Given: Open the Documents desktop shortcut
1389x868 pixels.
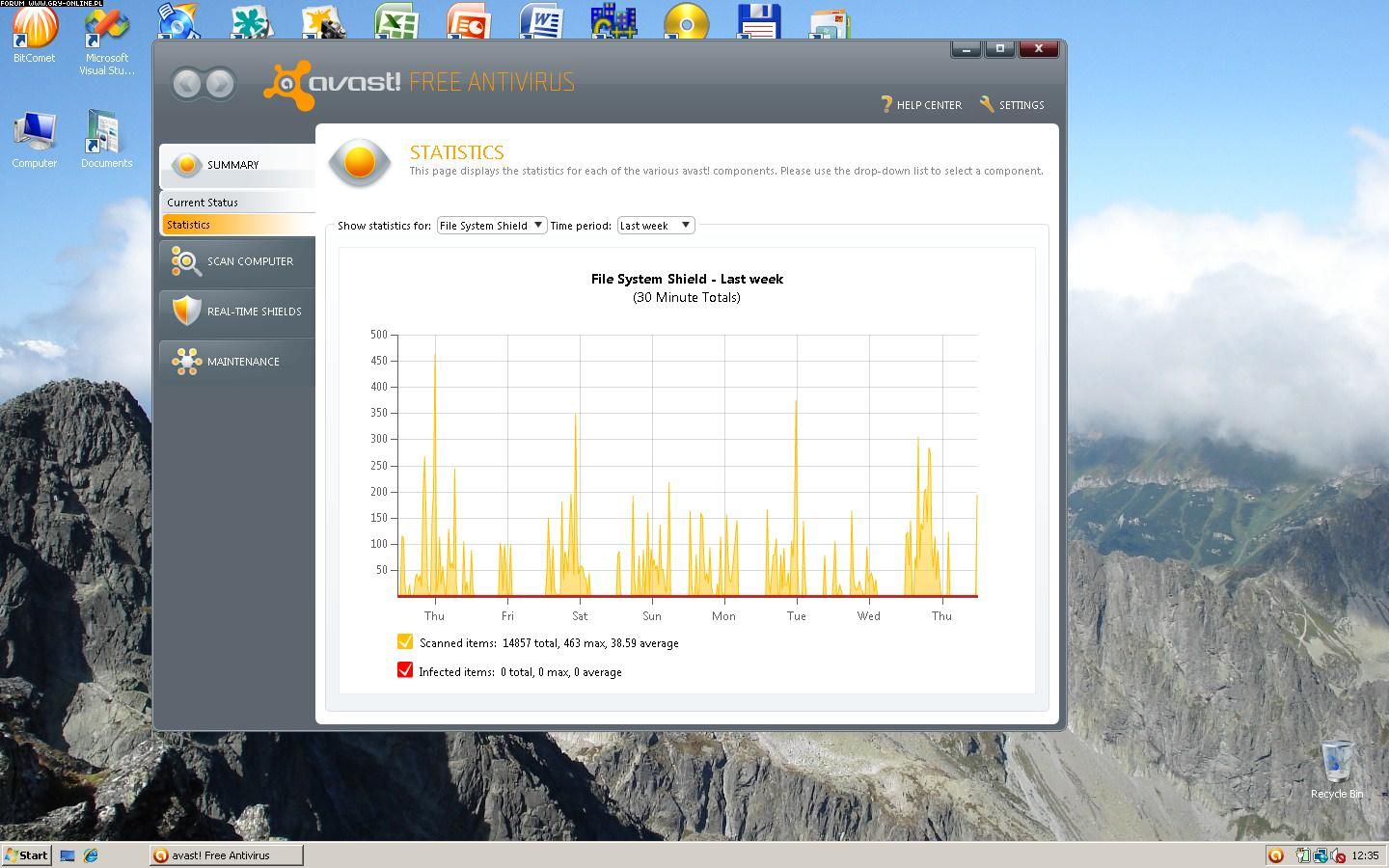Looking at the screenshot, I should click(106, 140).
